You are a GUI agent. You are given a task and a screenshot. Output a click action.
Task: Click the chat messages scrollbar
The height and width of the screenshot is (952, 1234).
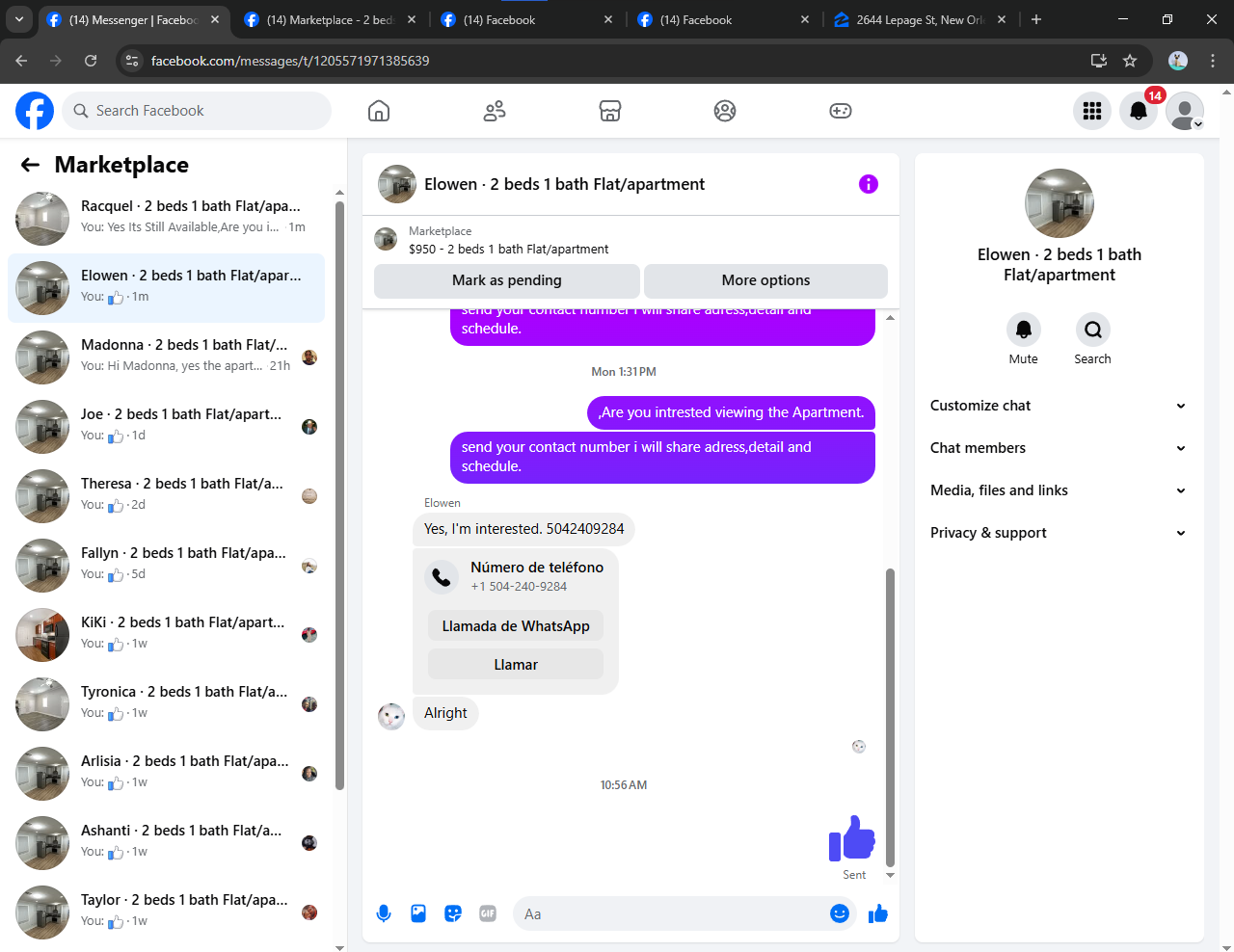(x=890, y=718)
